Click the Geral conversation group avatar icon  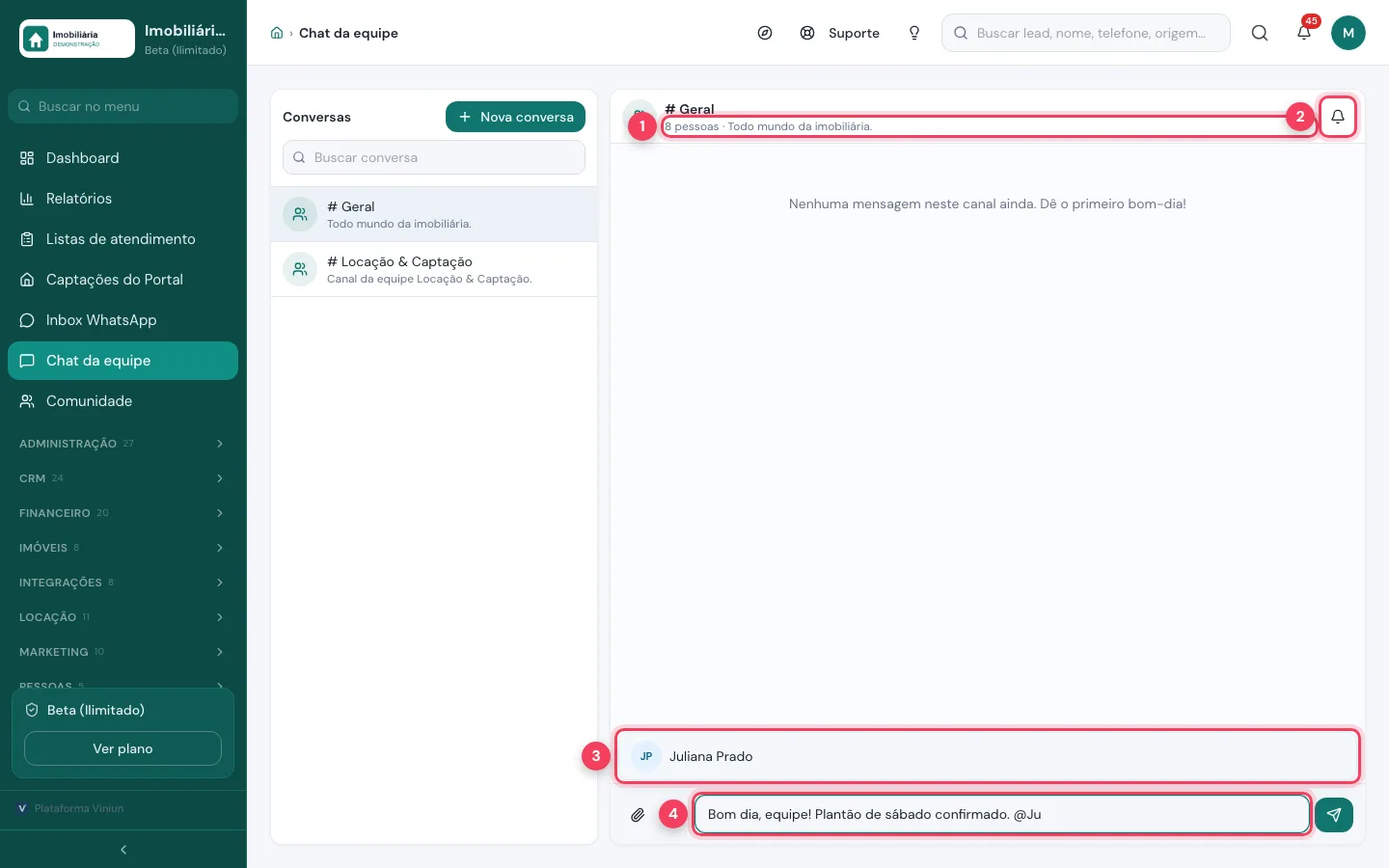tap(300, 214)
